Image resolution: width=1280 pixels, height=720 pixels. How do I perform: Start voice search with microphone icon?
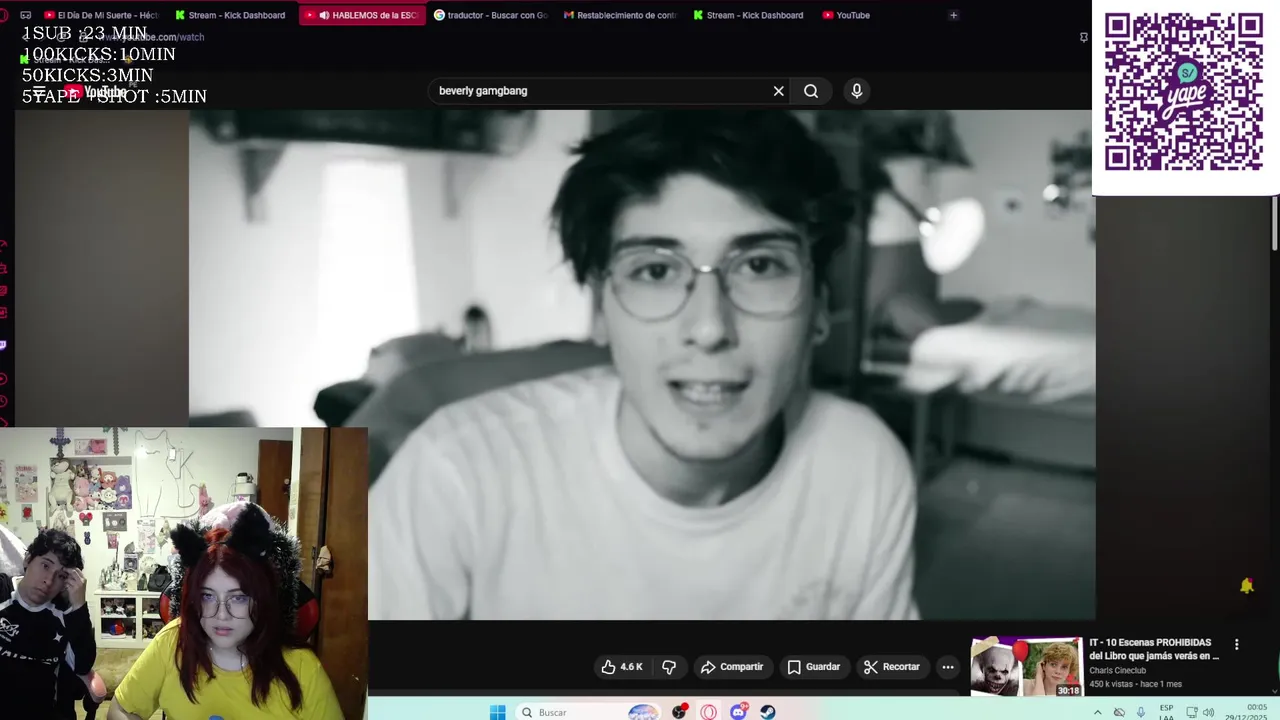(x=856, y=91)
